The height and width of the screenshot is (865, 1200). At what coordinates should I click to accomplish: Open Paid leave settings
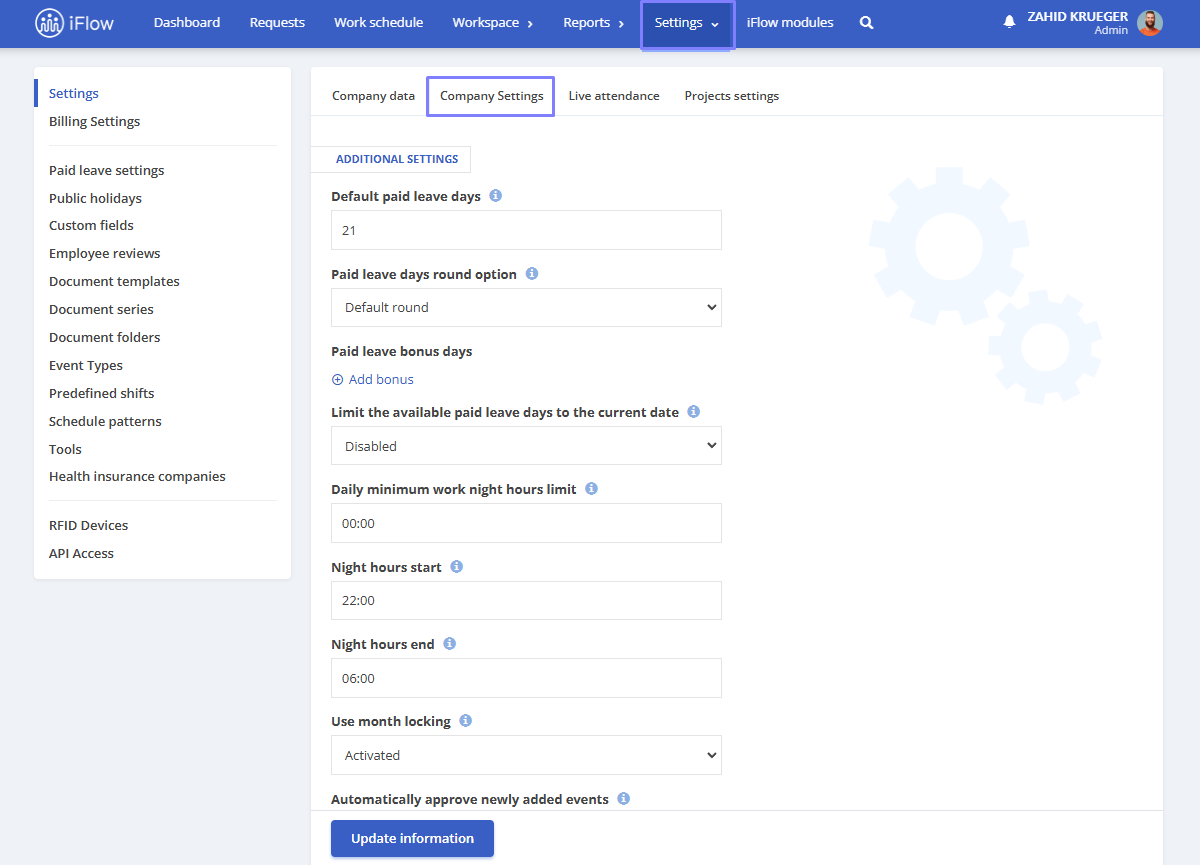[106, 170]
